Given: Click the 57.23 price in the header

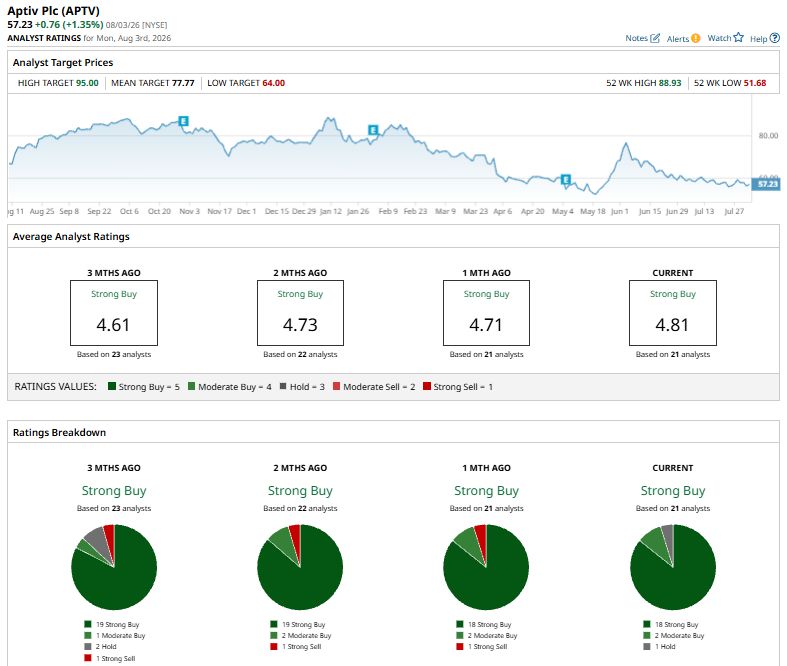Looking at the screenshot, I should click(x=20, y=25).
